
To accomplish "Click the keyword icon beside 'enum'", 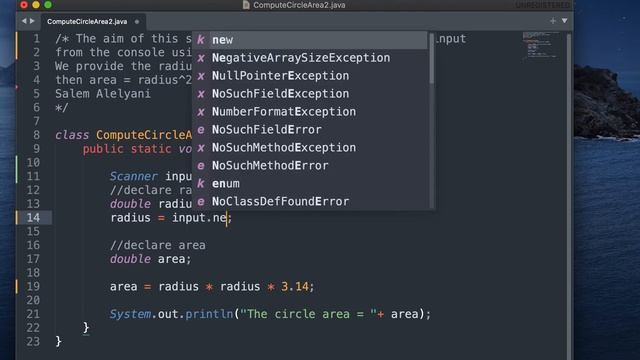I will 201,184.
